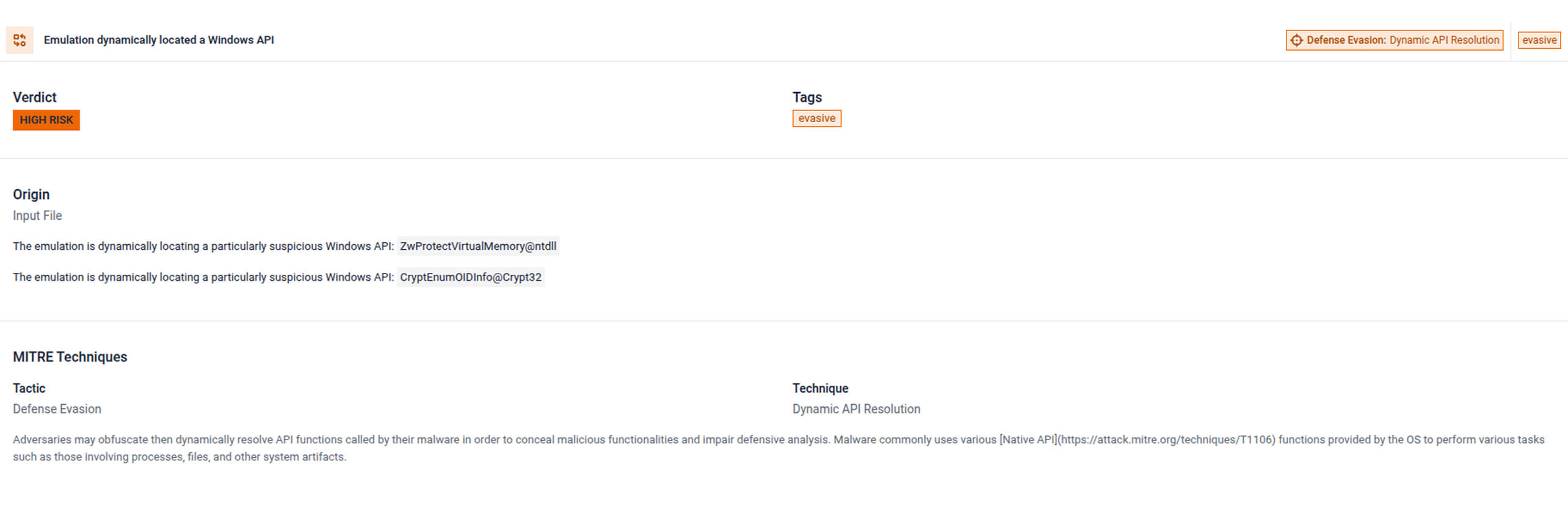Image resolution: width=1568 pixels, height=511 pixels.
Task: Click the Technique column label
Action: pyautogui.click(x=820, y=388)
